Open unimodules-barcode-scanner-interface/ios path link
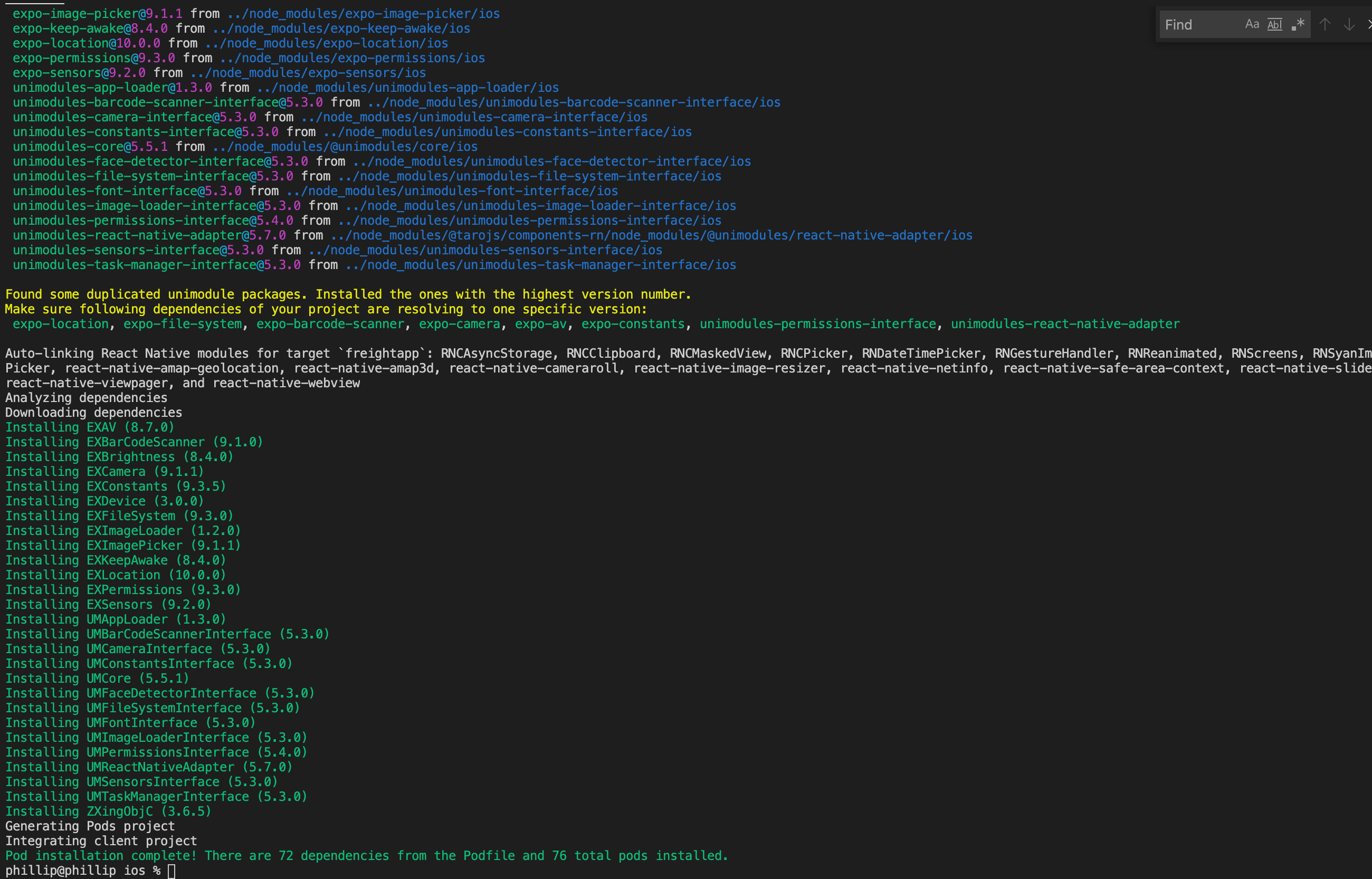Image resolution: width=1372 pixels, height=879 pixels. coord(574,103)
